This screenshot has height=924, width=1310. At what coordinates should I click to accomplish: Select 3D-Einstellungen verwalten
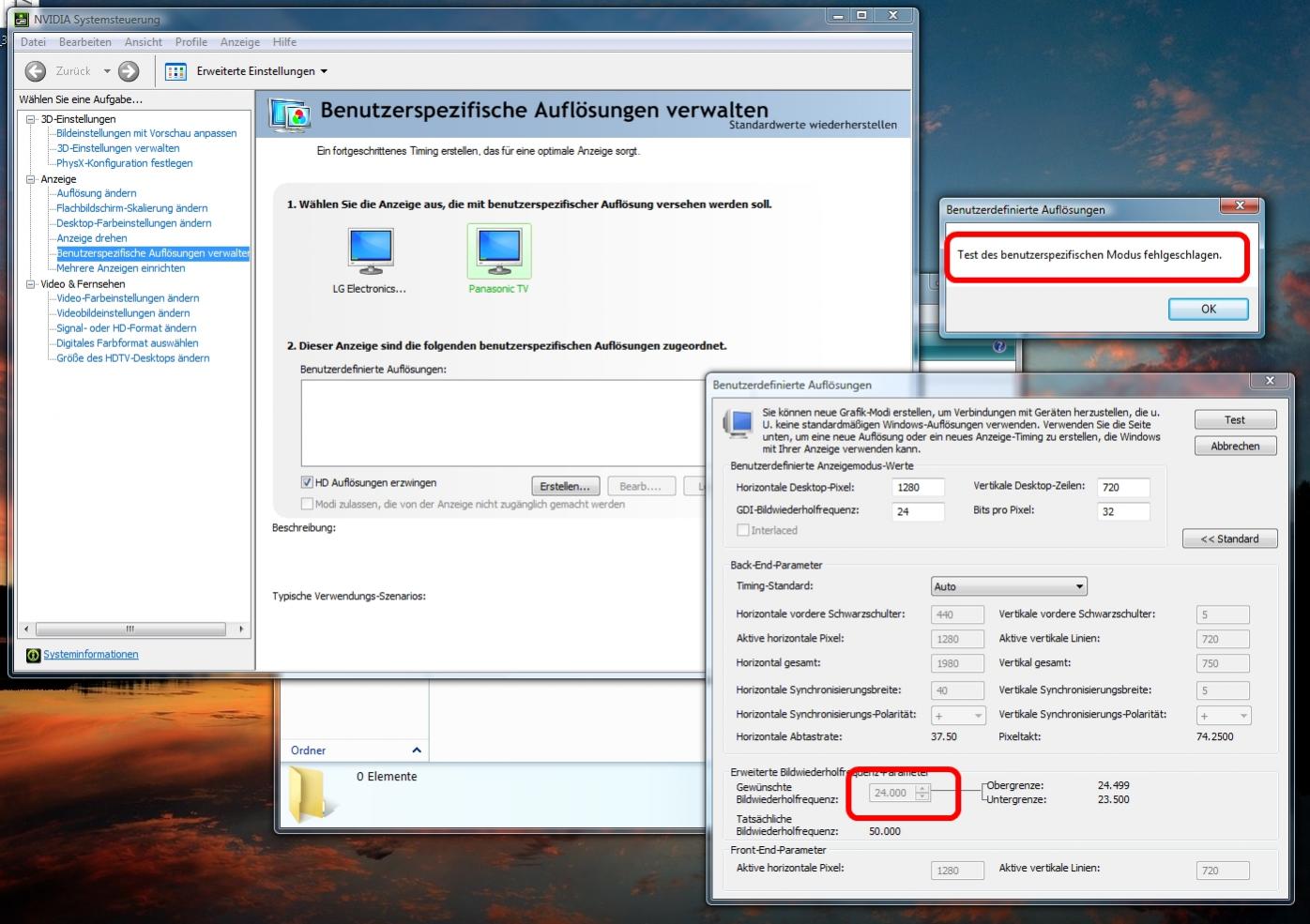coord(118,148)
